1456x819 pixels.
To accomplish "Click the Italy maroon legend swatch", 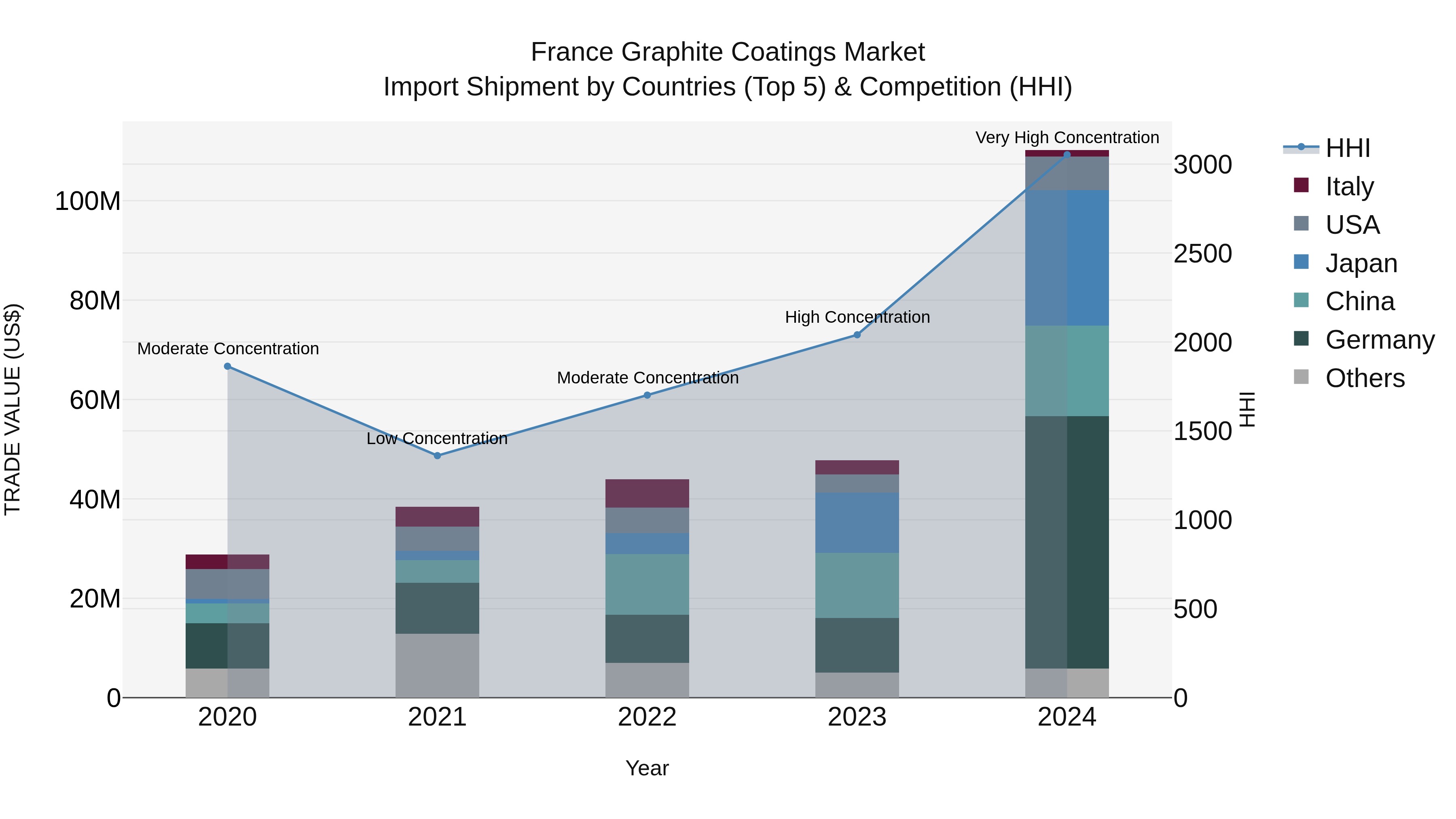I will pos(1301,185).
